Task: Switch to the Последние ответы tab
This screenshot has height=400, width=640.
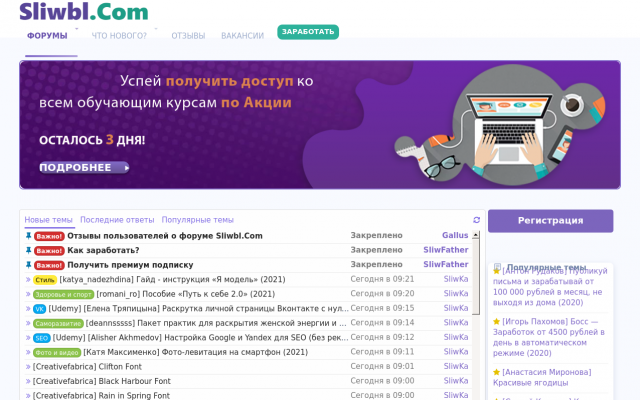Action: tap(117, 220)
